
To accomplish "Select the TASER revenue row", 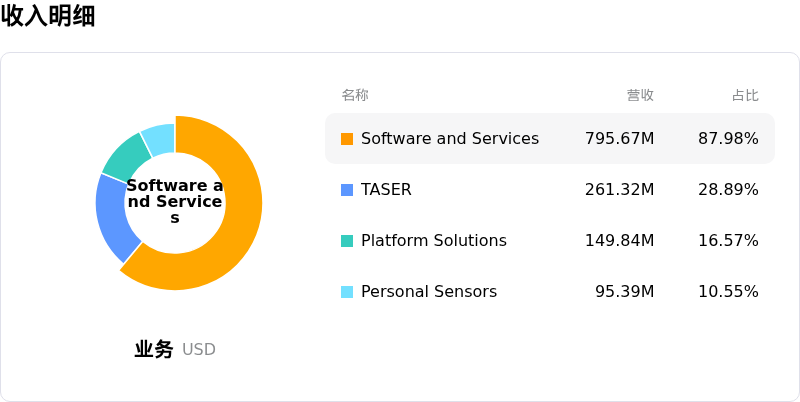I will click(x=550, y=190).
